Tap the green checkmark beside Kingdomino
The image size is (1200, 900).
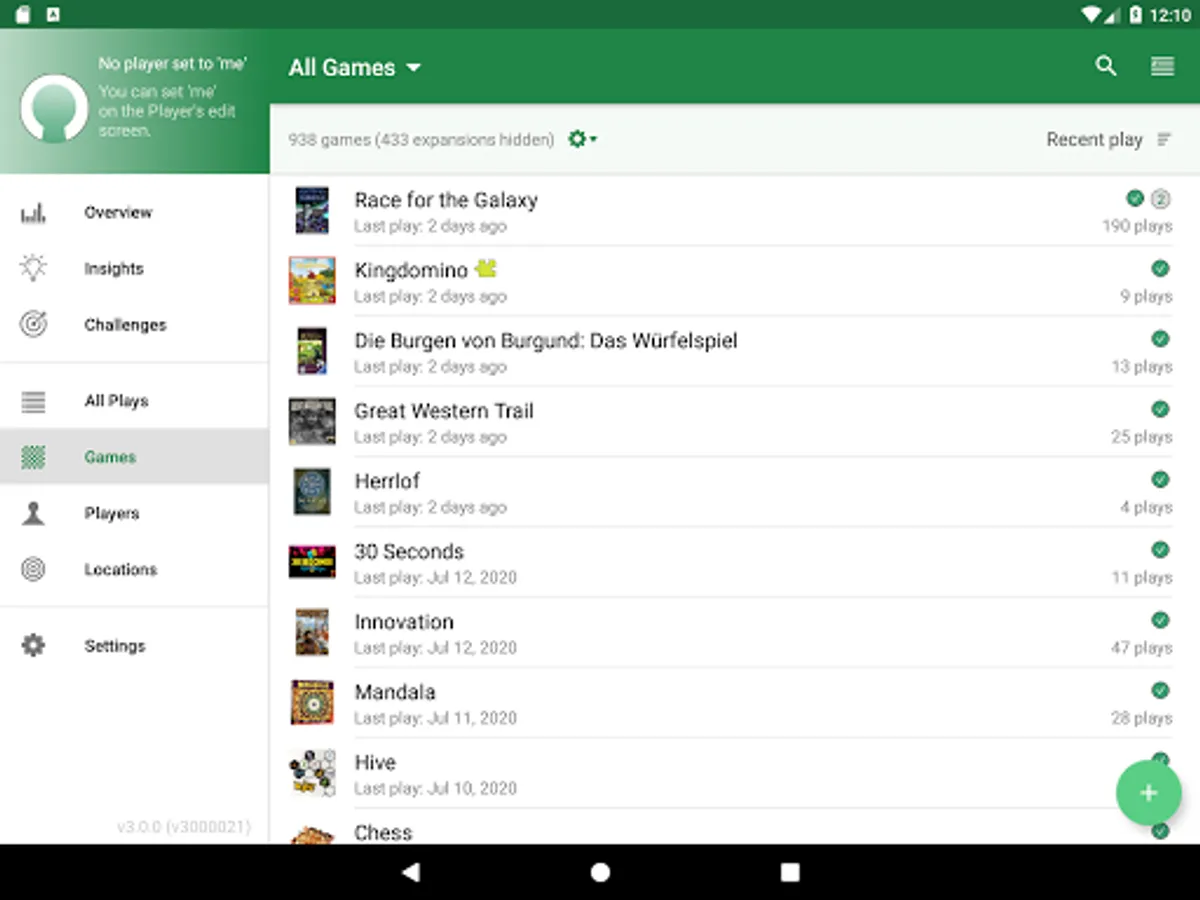point(1160,268)
